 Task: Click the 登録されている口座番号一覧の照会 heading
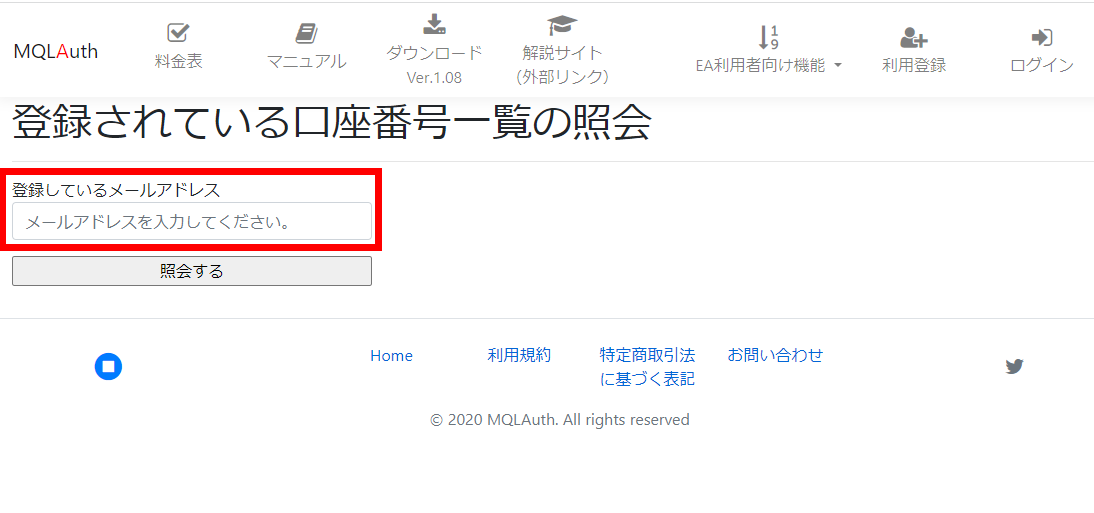pyautogui.click(x=332, y=123)
